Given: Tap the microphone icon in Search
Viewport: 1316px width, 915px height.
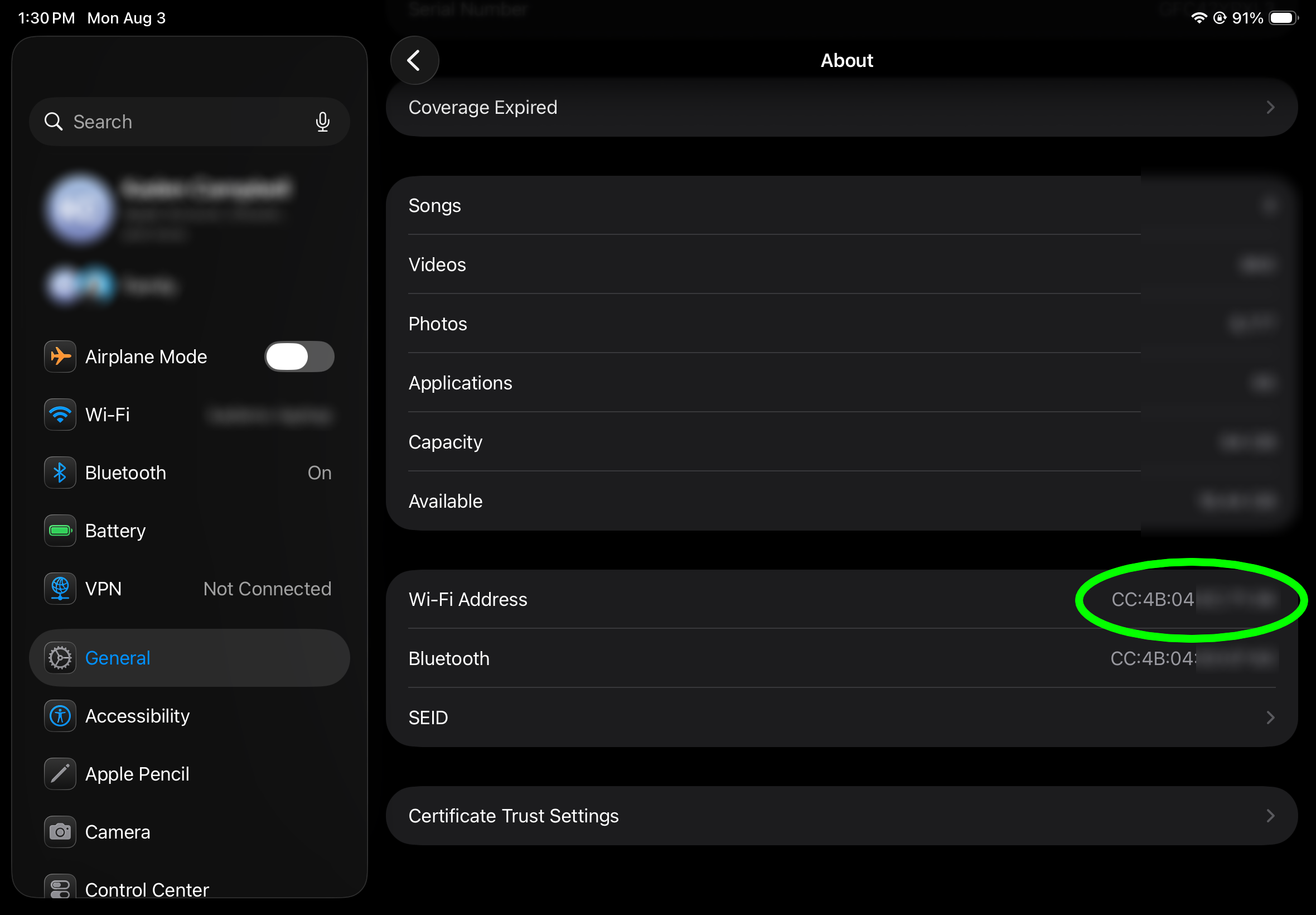Looking at the screenshot, I should click(x=322, y=122).
